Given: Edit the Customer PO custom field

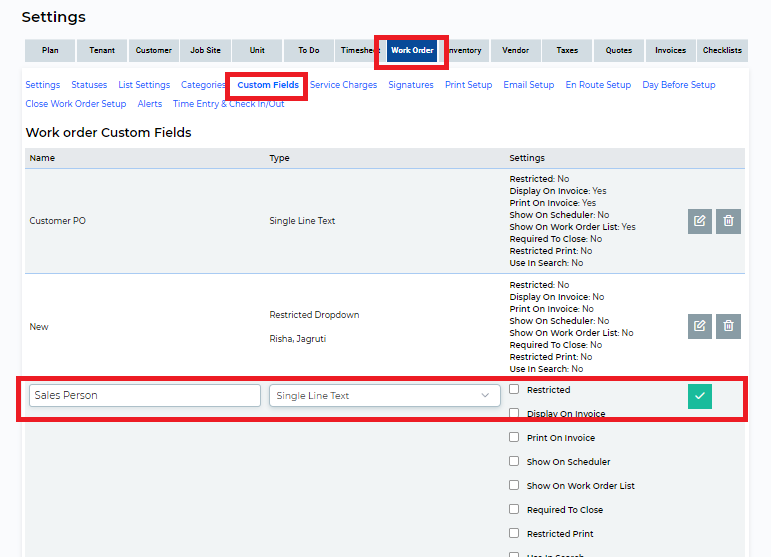Looking at the screenshot, I should coord(700,221).
